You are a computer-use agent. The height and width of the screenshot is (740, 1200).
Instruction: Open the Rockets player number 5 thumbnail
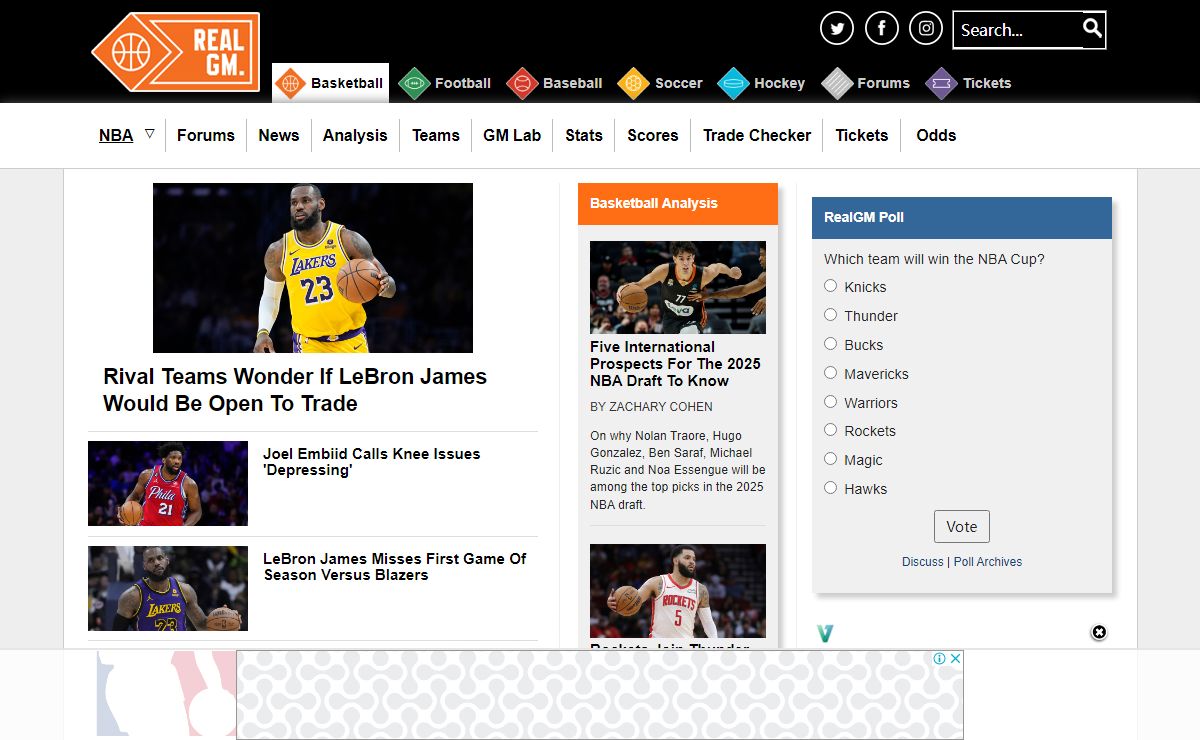(x=678, y=591)
